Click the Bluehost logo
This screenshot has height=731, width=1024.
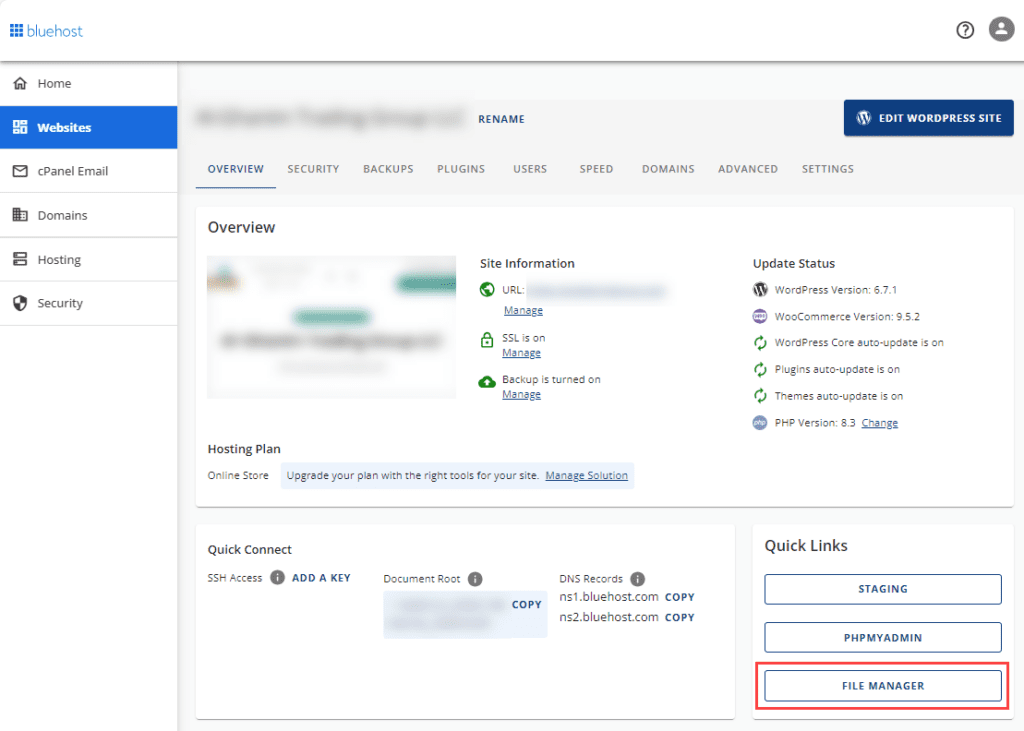[47, 31]
